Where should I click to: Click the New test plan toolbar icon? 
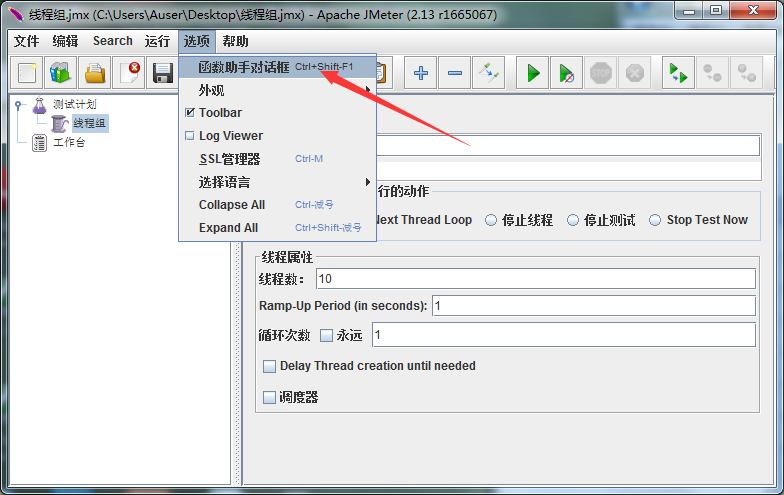point(27,73)
